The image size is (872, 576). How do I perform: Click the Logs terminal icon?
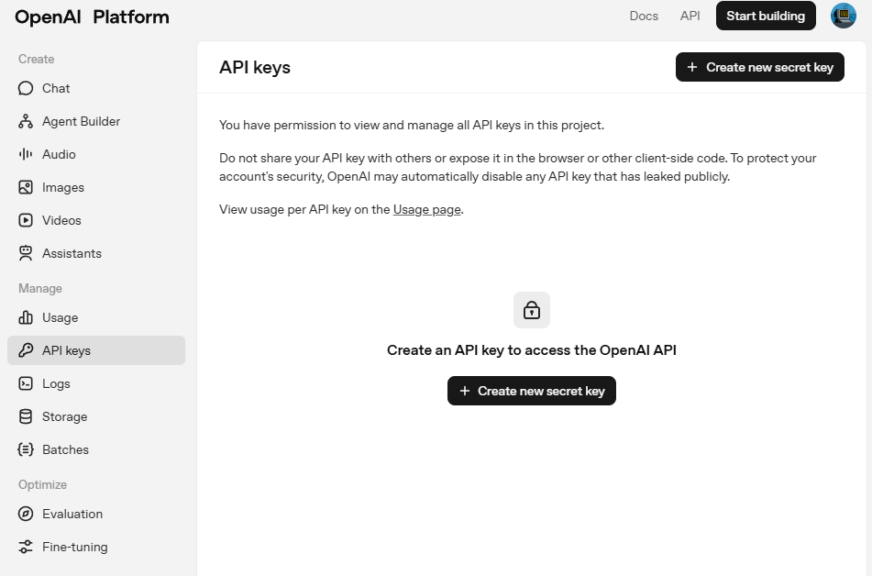point(26,384)
